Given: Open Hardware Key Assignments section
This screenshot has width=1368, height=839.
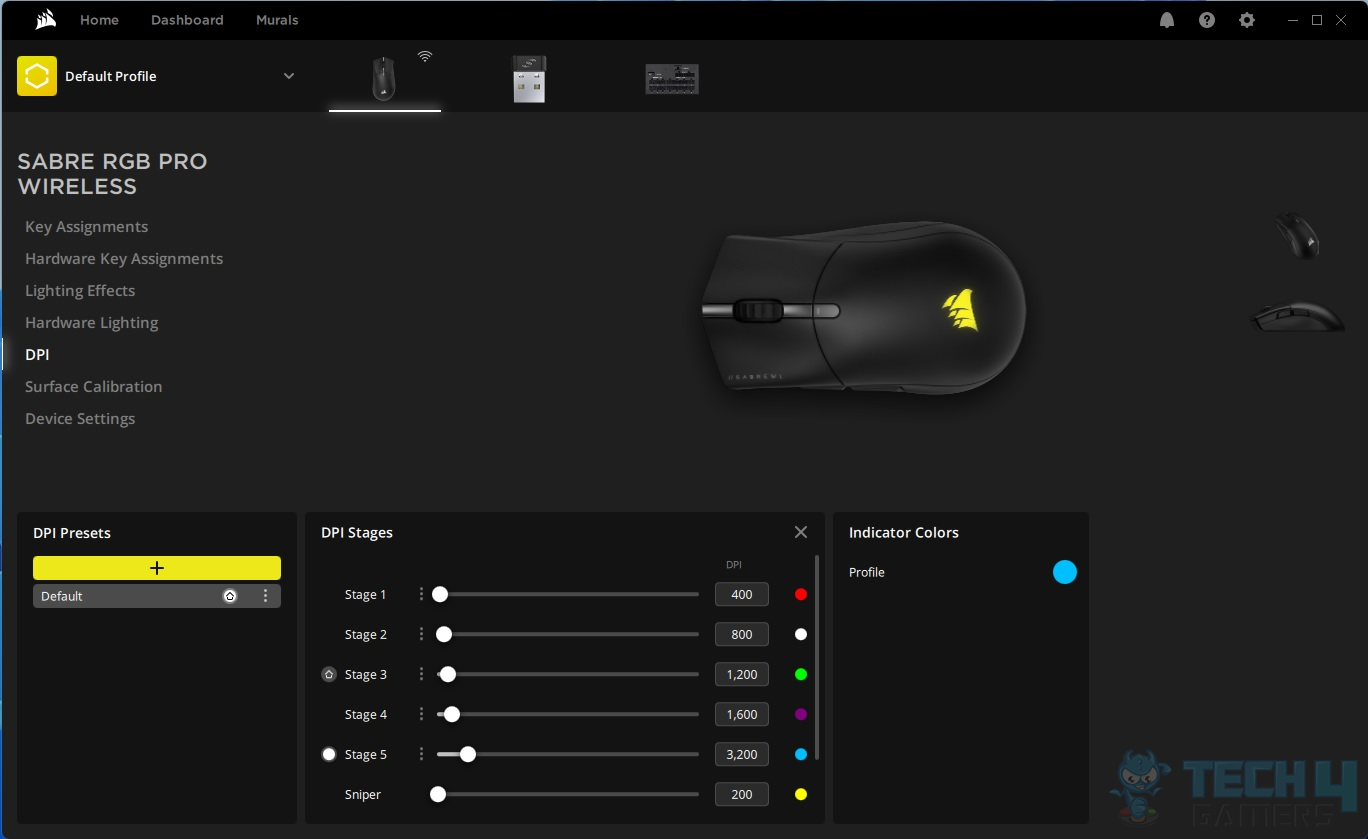Looking at the screenshot, I should [124, 259].
